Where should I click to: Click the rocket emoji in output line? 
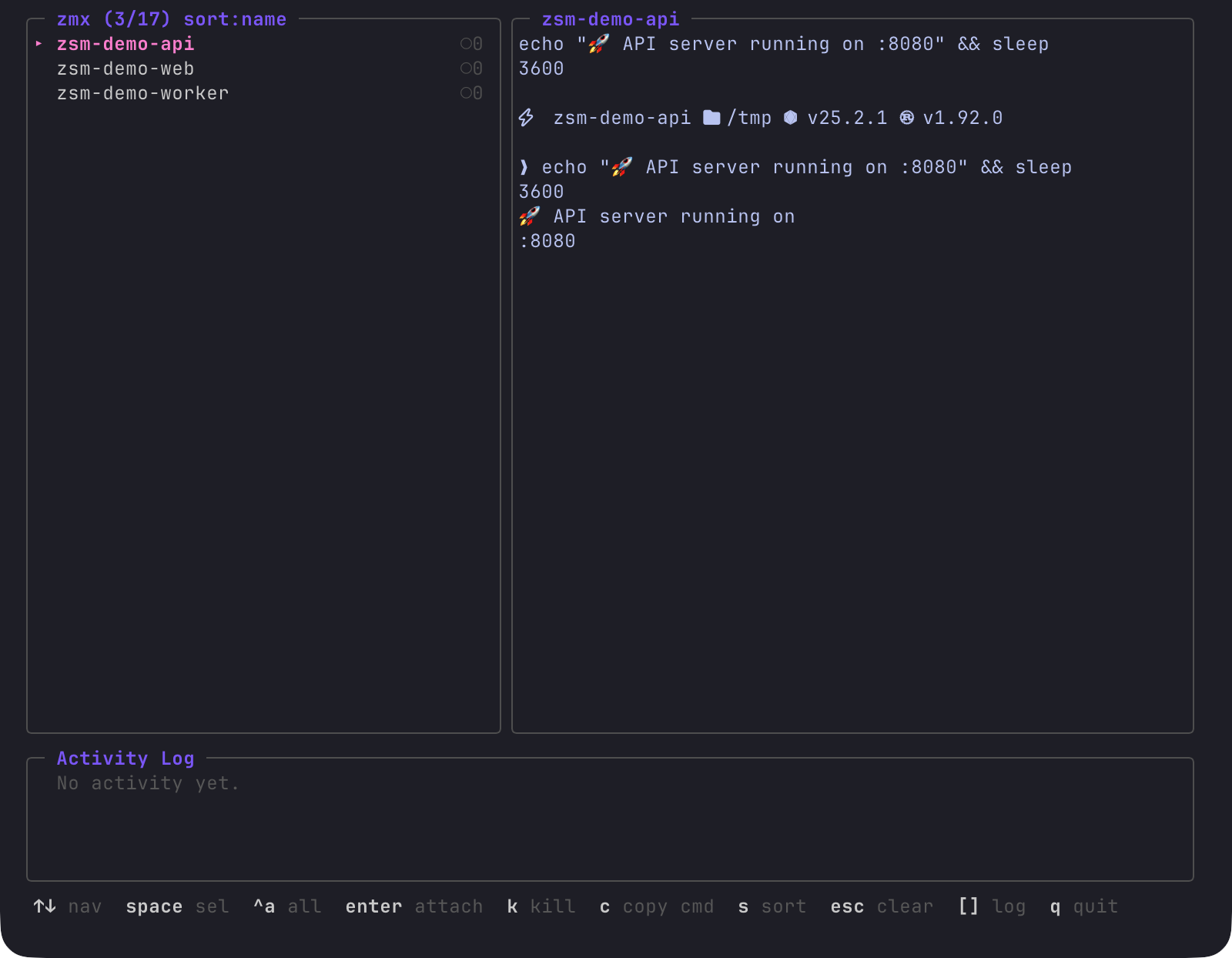[x=529, y=216]
